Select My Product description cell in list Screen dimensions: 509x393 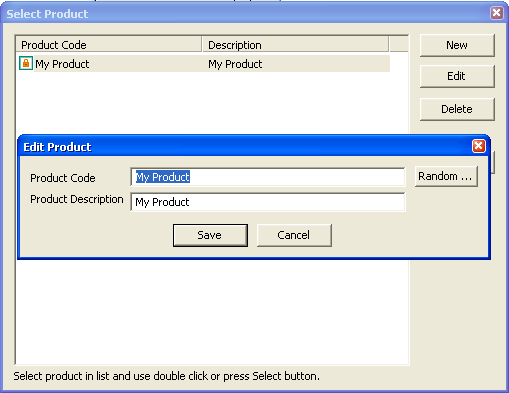click(235, 64)
